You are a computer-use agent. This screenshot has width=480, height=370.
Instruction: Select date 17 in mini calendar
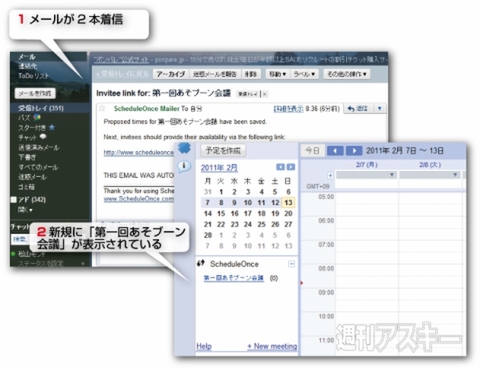tap(248, 213)
